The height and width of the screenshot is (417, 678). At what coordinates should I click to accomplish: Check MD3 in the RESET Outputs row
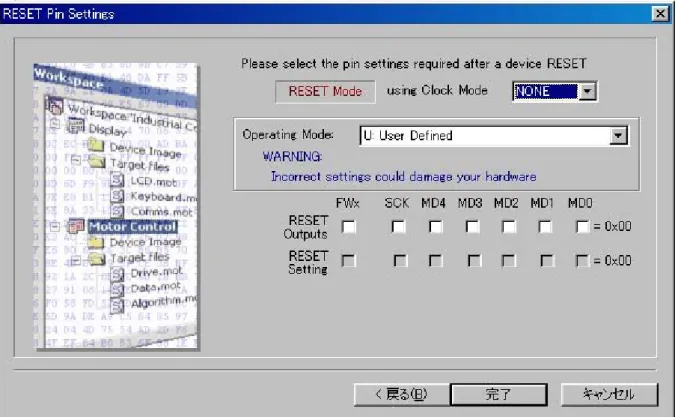[472, 227]
